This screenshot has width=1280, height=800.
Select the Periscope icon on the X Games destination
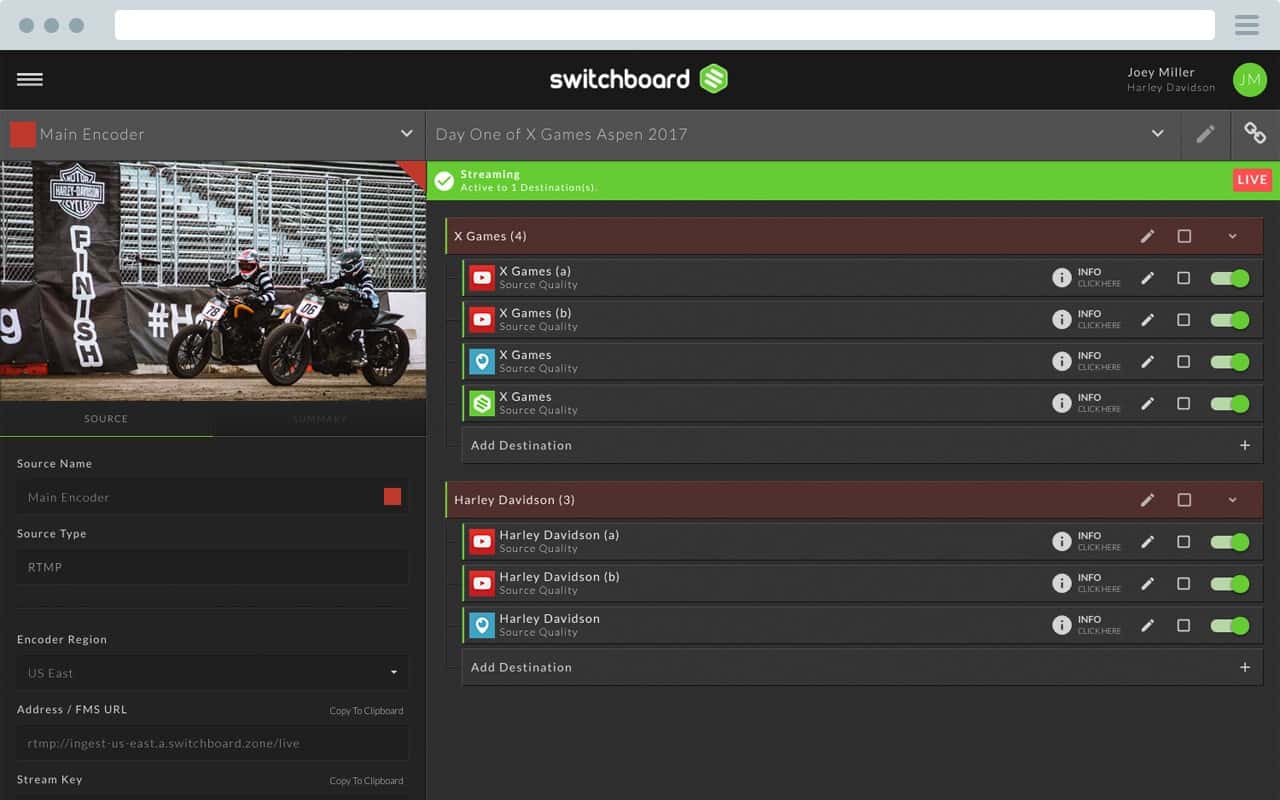click(482, 361)
